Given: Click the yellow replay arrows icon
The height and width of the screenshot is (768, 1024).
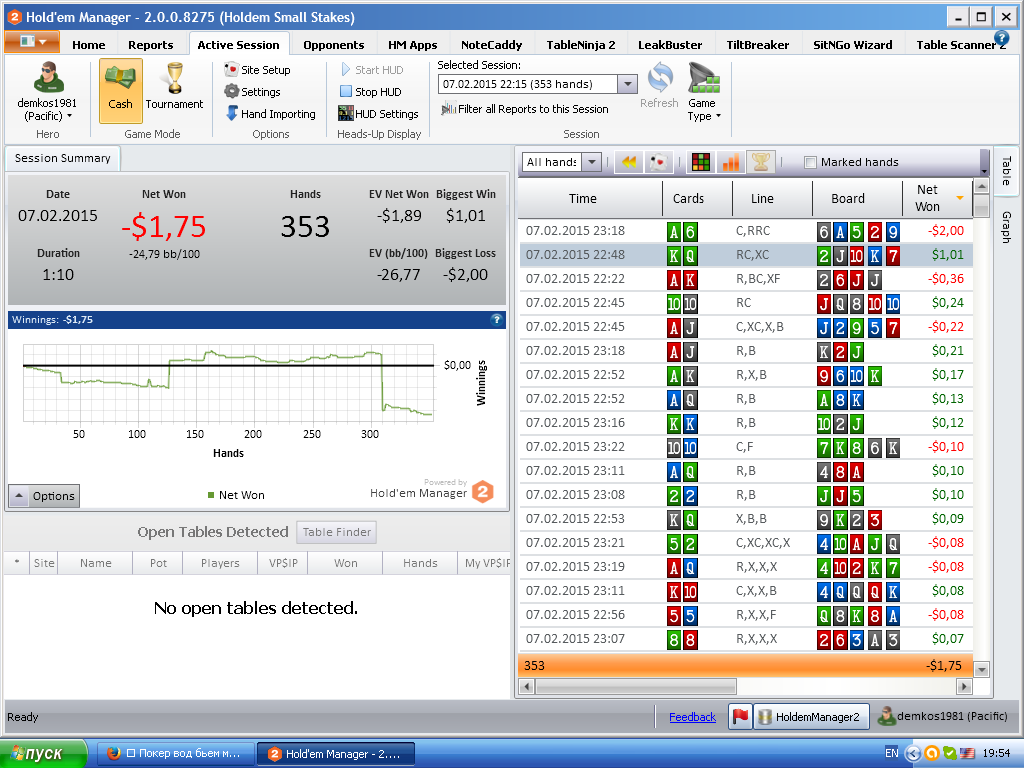Looking at the screenshot, I should point(629,162).
